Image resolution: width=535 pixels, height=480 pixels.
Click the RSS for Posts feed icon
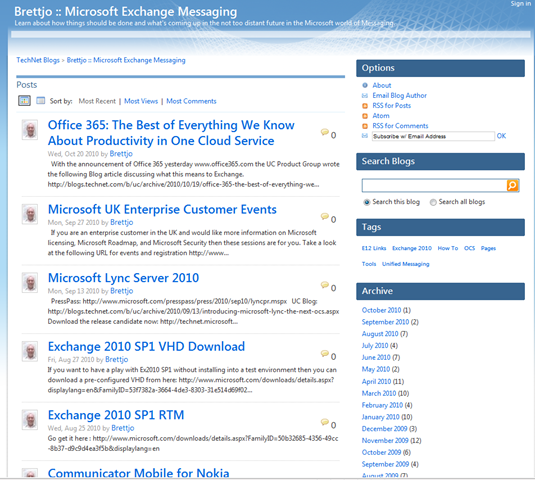365,106
